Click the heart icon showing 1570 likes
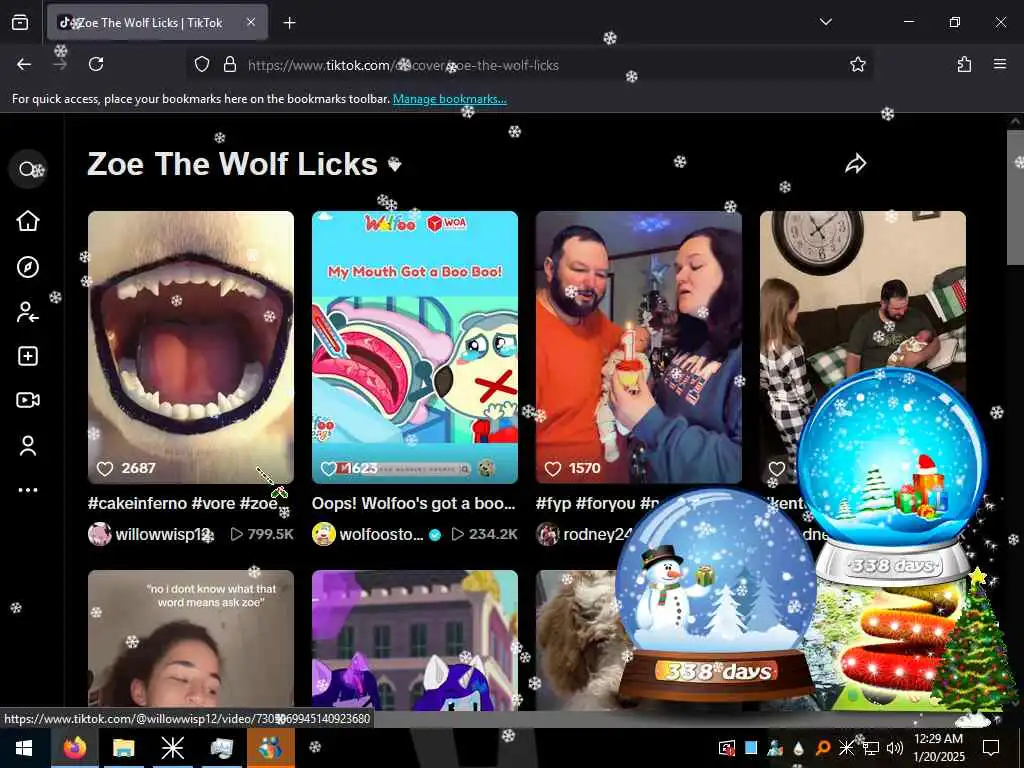1024x768 pixels. tap(553, 468)
